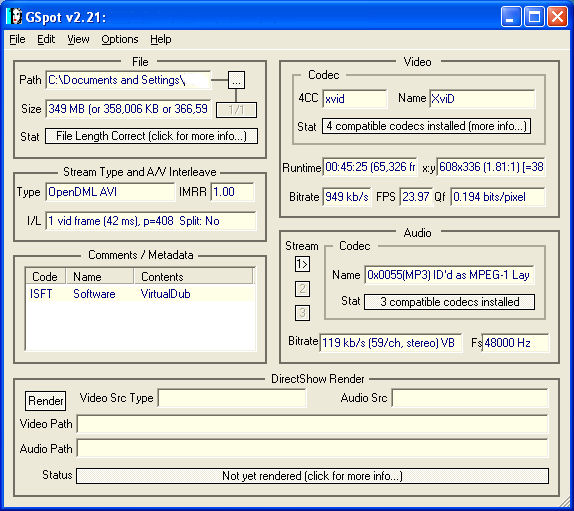574x511 pixels.
Task: Click 'File Length Correct' status button
Action: coord(151,136)
